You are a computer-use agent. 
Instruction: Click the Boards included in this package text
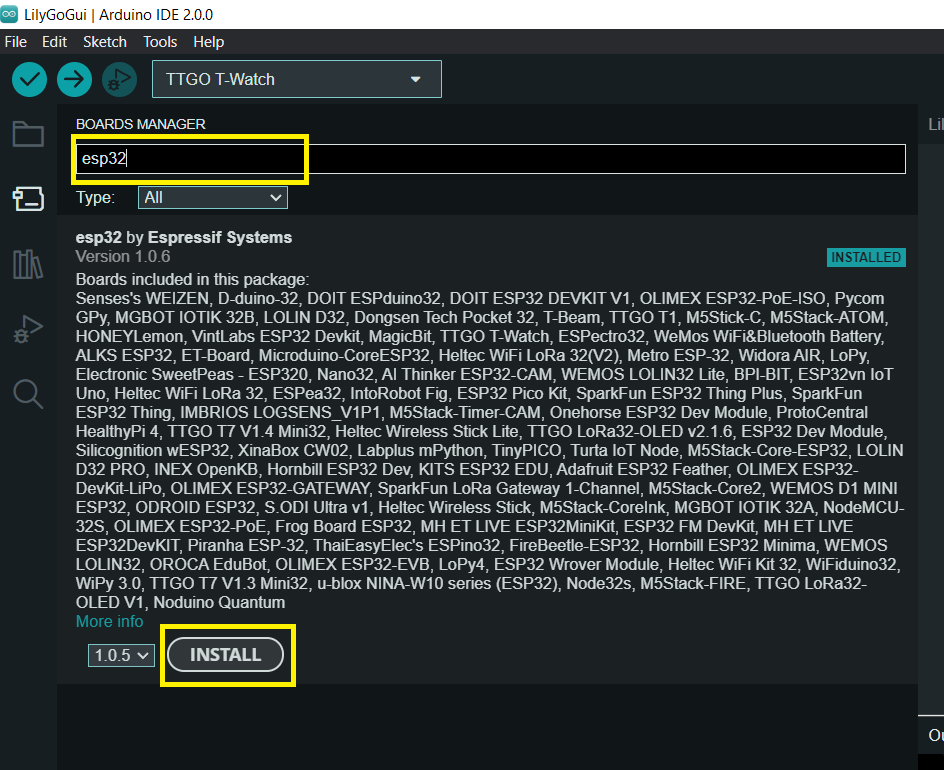193,279
